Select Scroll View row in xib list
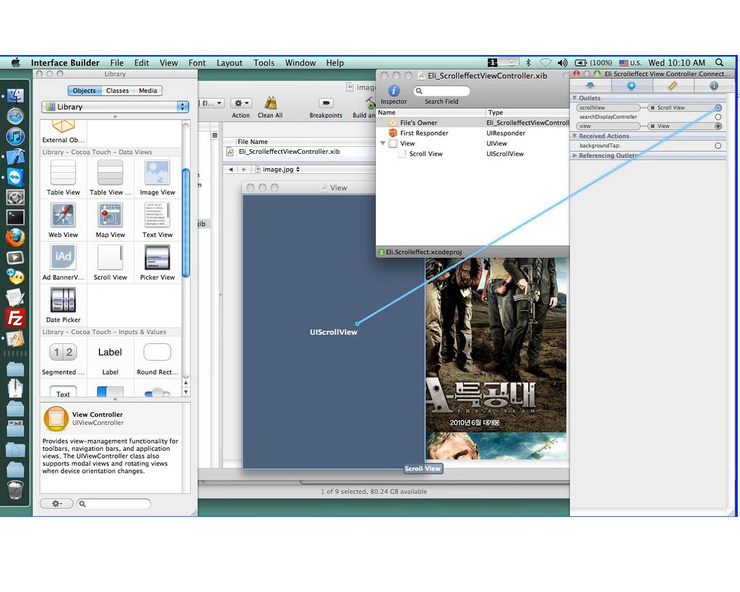The image size is (740, 592). (473, 153)
